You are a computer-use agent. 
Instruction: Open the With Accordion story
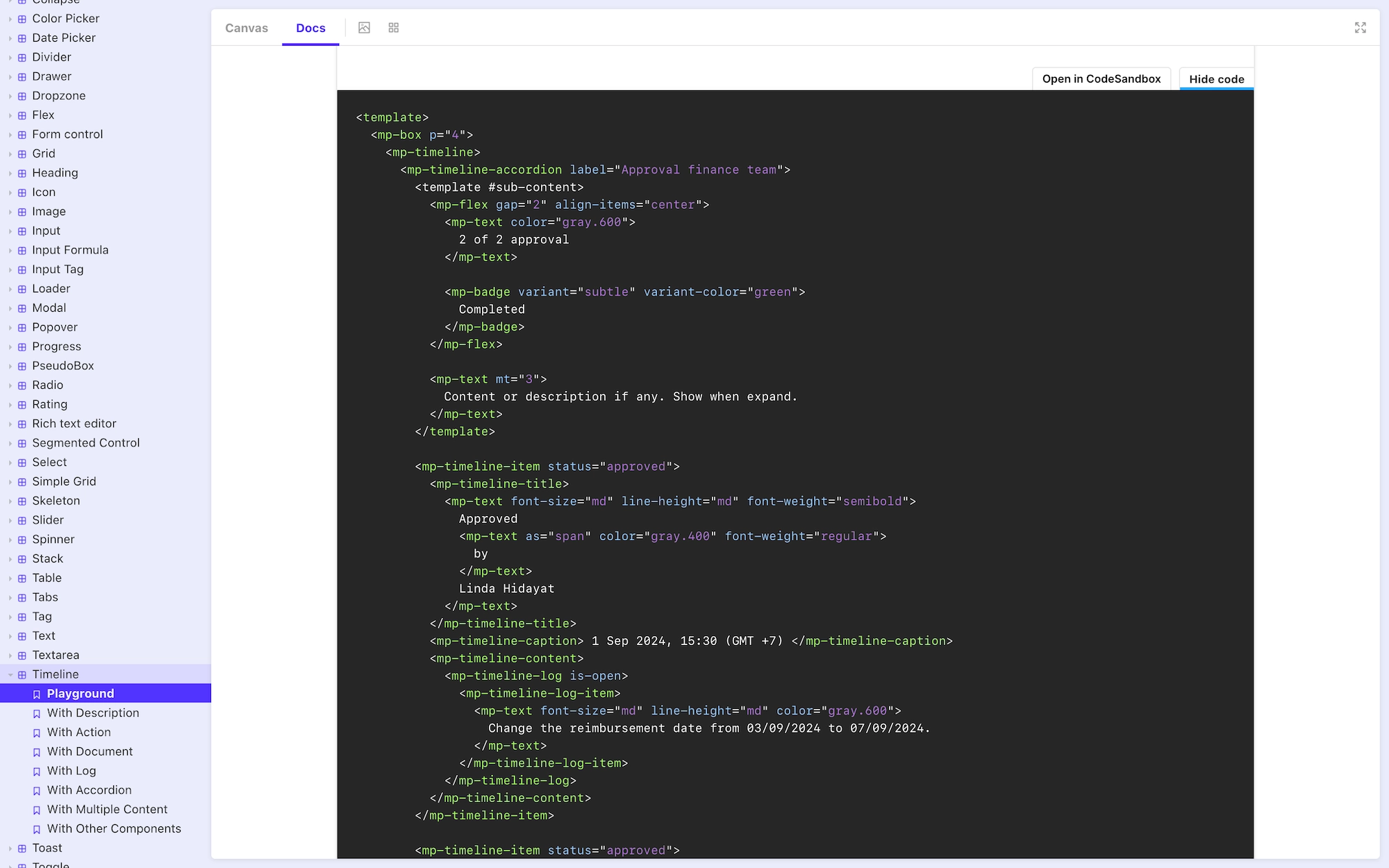[90, 790]
